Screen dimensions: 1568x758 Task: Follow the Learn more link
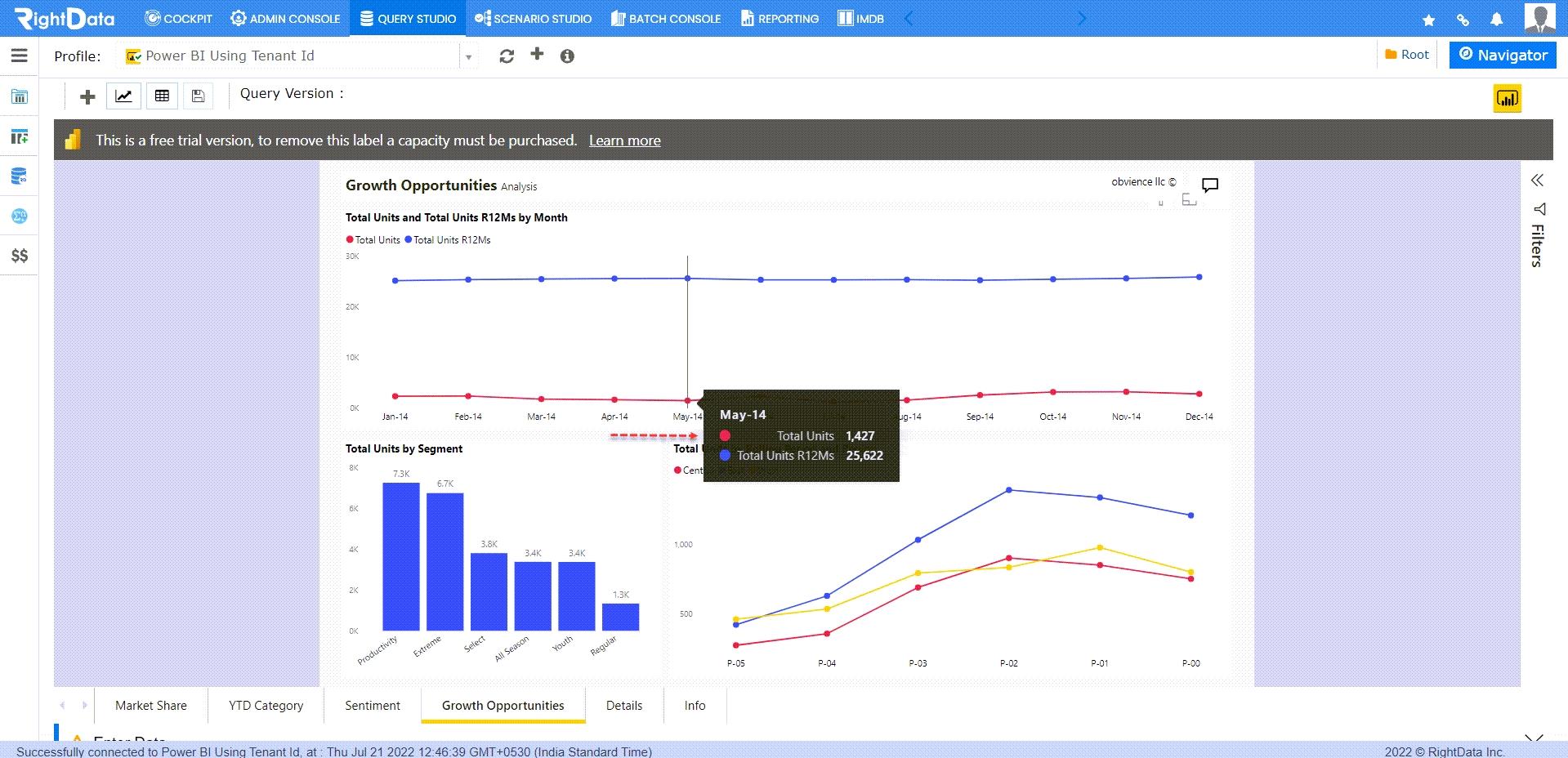[x=624, y=140]
